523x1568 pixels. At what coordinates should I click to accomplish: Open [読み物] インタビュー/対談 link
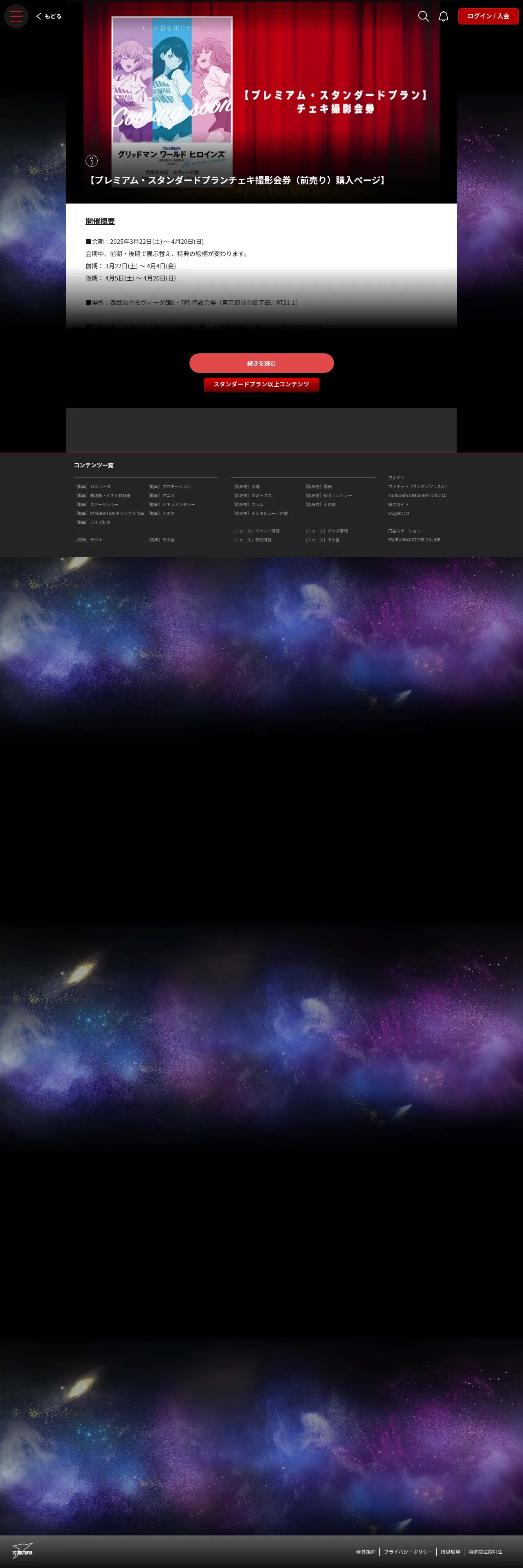click(260, 514)
